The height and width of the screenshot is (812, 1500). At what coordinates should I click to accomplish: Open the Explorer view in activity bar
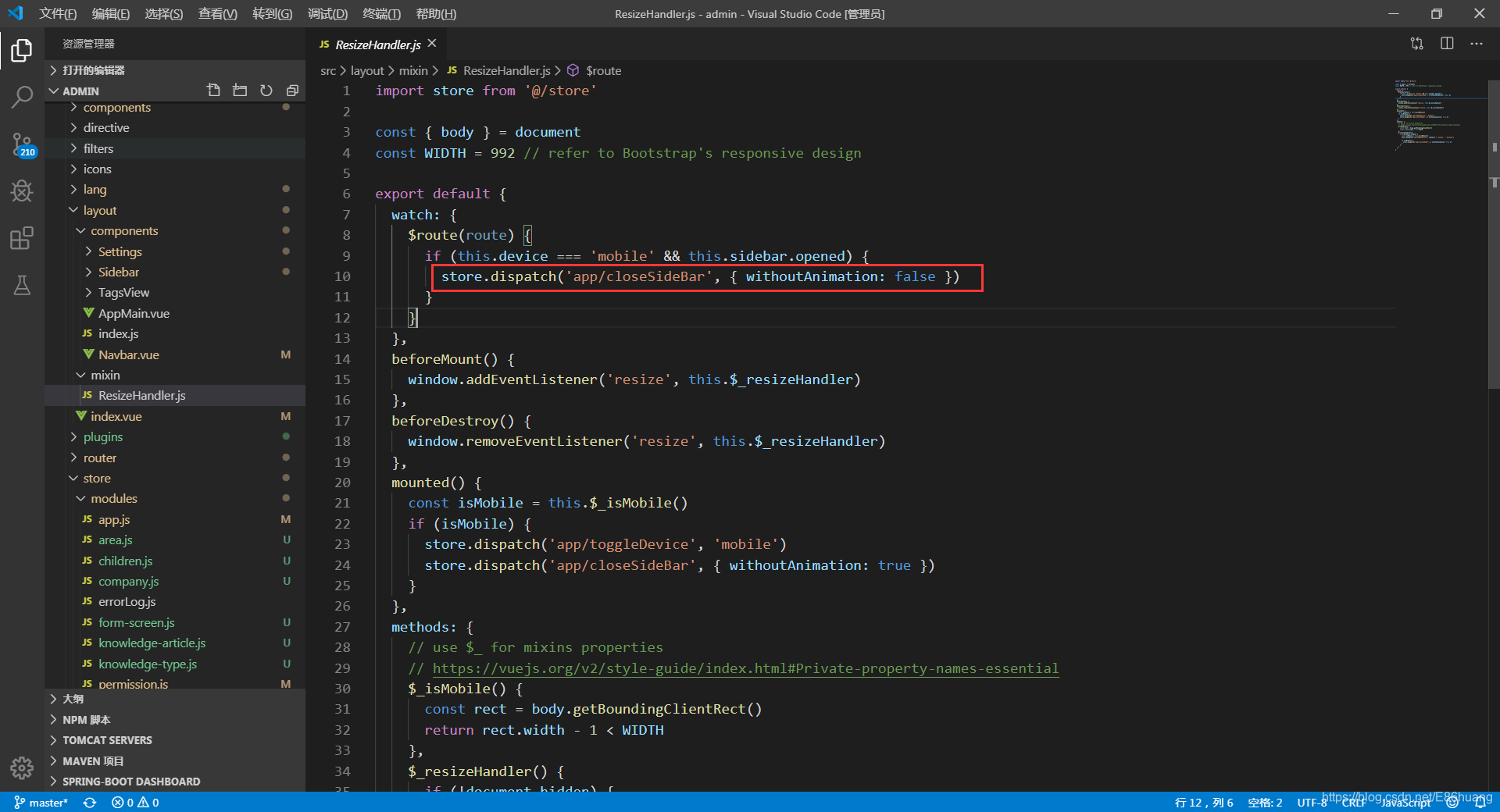pyautogui.click(x=22, y=50)
